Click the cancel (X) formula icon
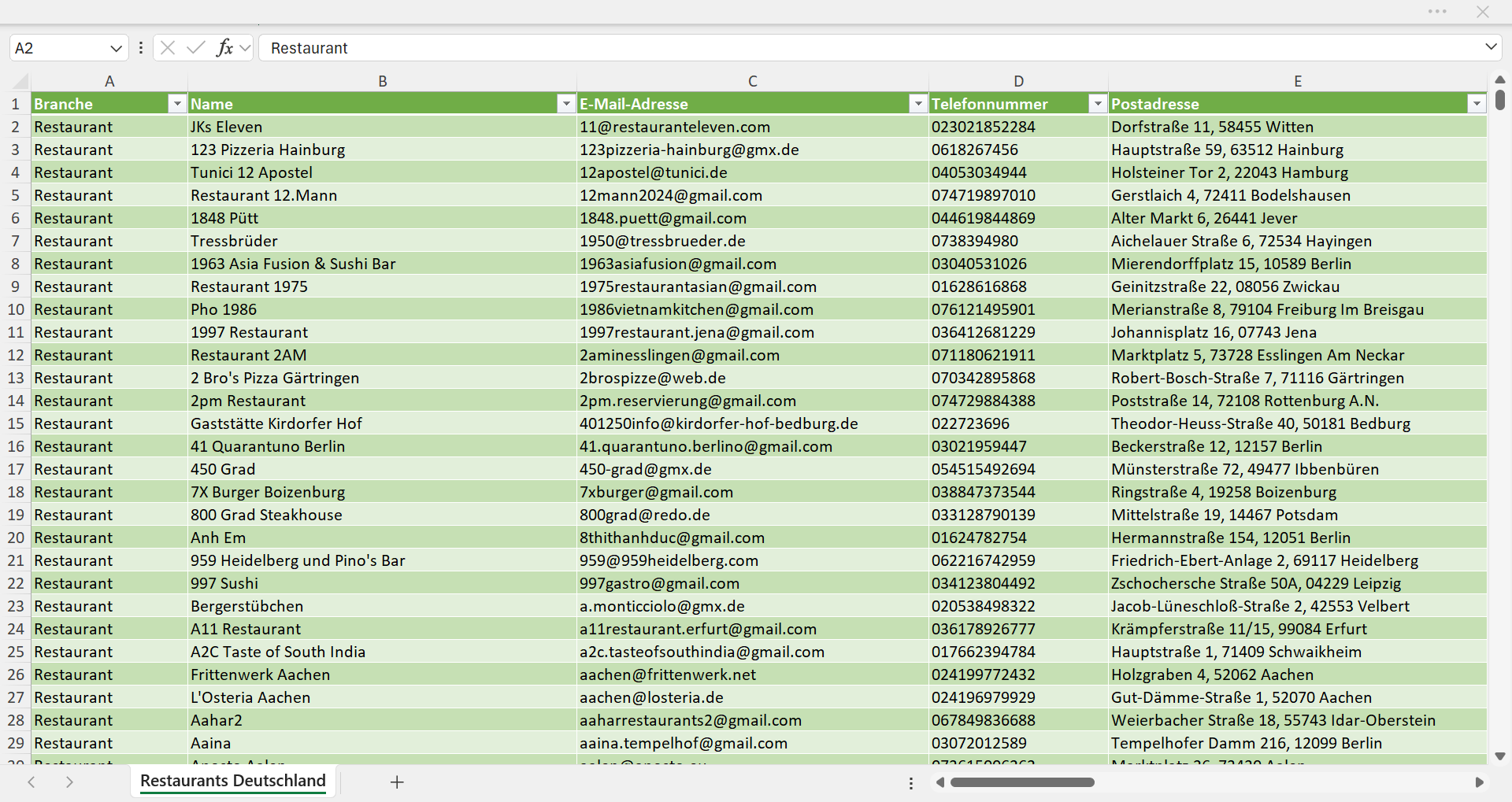 [168, 48]
